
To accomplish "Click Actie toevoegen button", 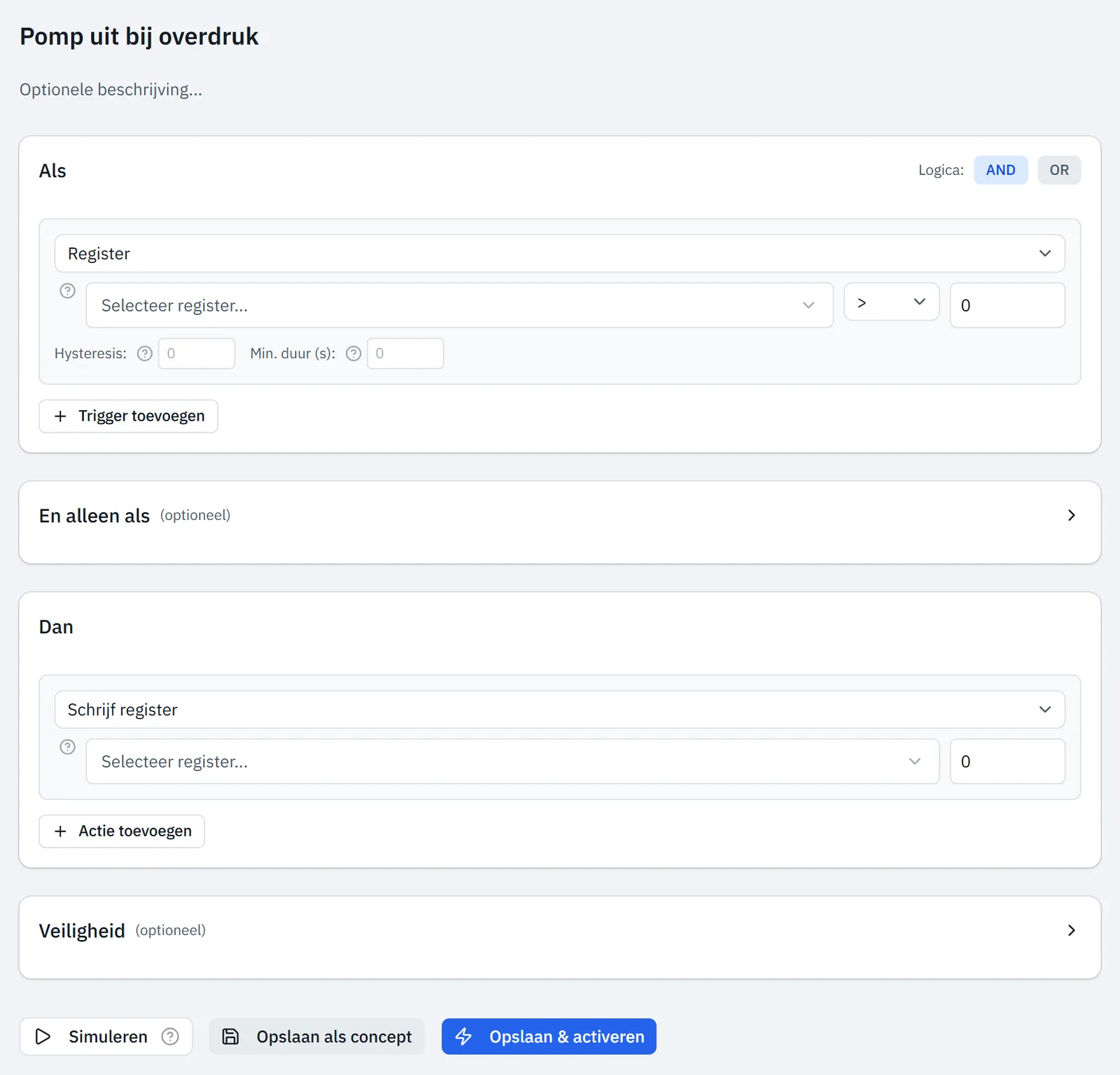I will coord(122,831).
